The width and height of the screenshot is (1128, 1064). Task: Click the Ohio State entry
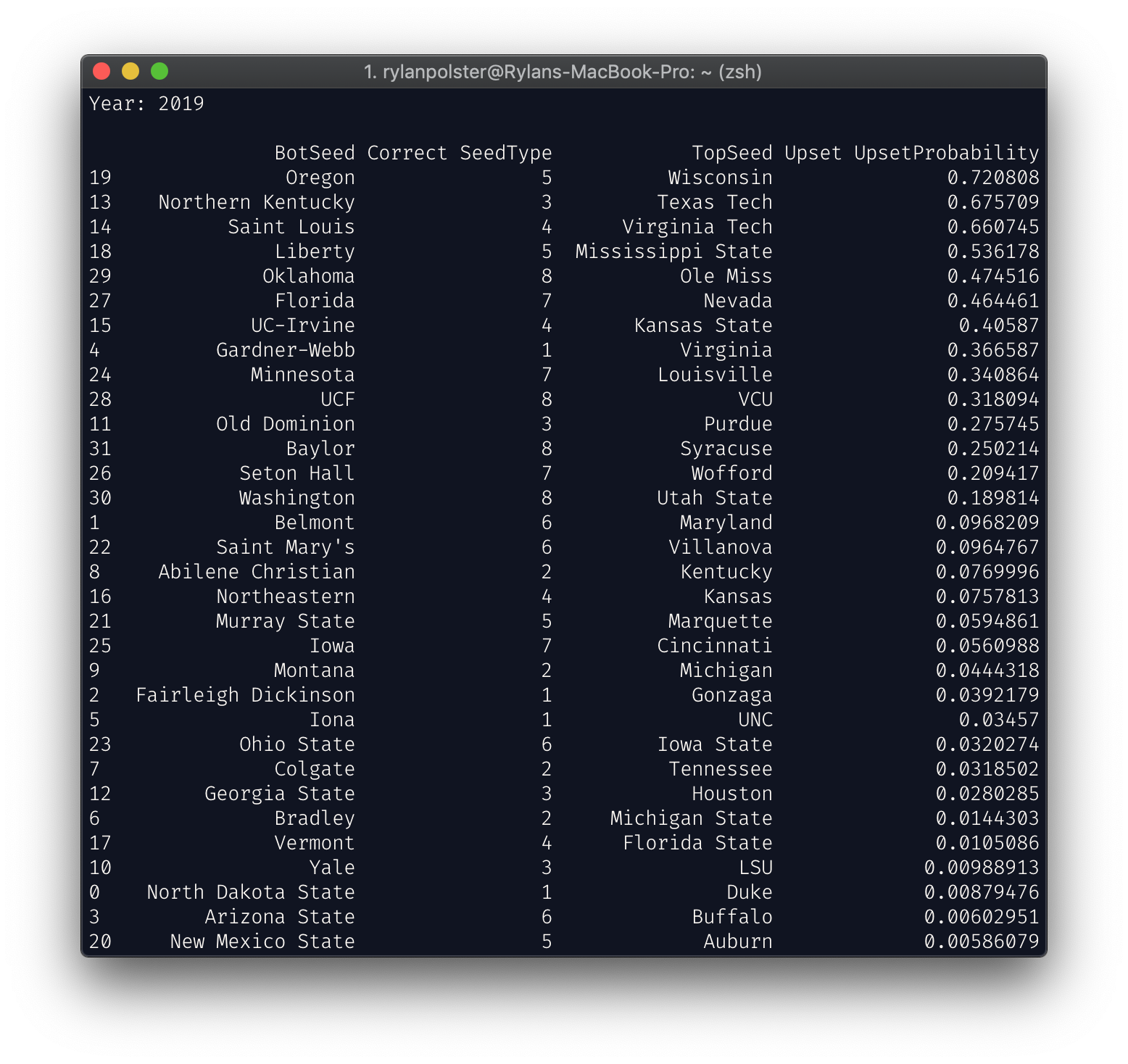tap(297, 744)
